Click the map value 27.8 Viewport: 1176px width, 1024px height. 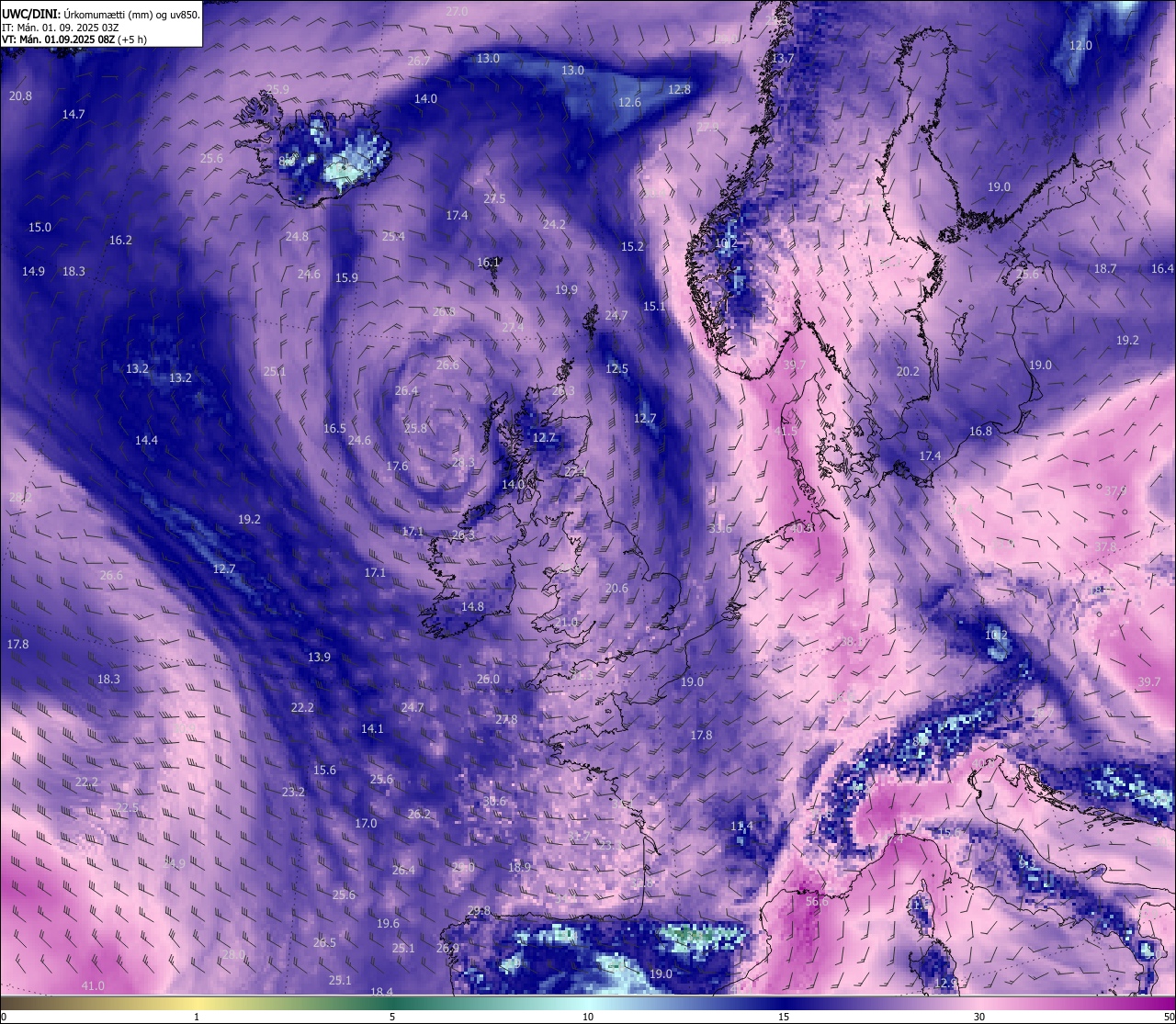[x=505, y=719]
